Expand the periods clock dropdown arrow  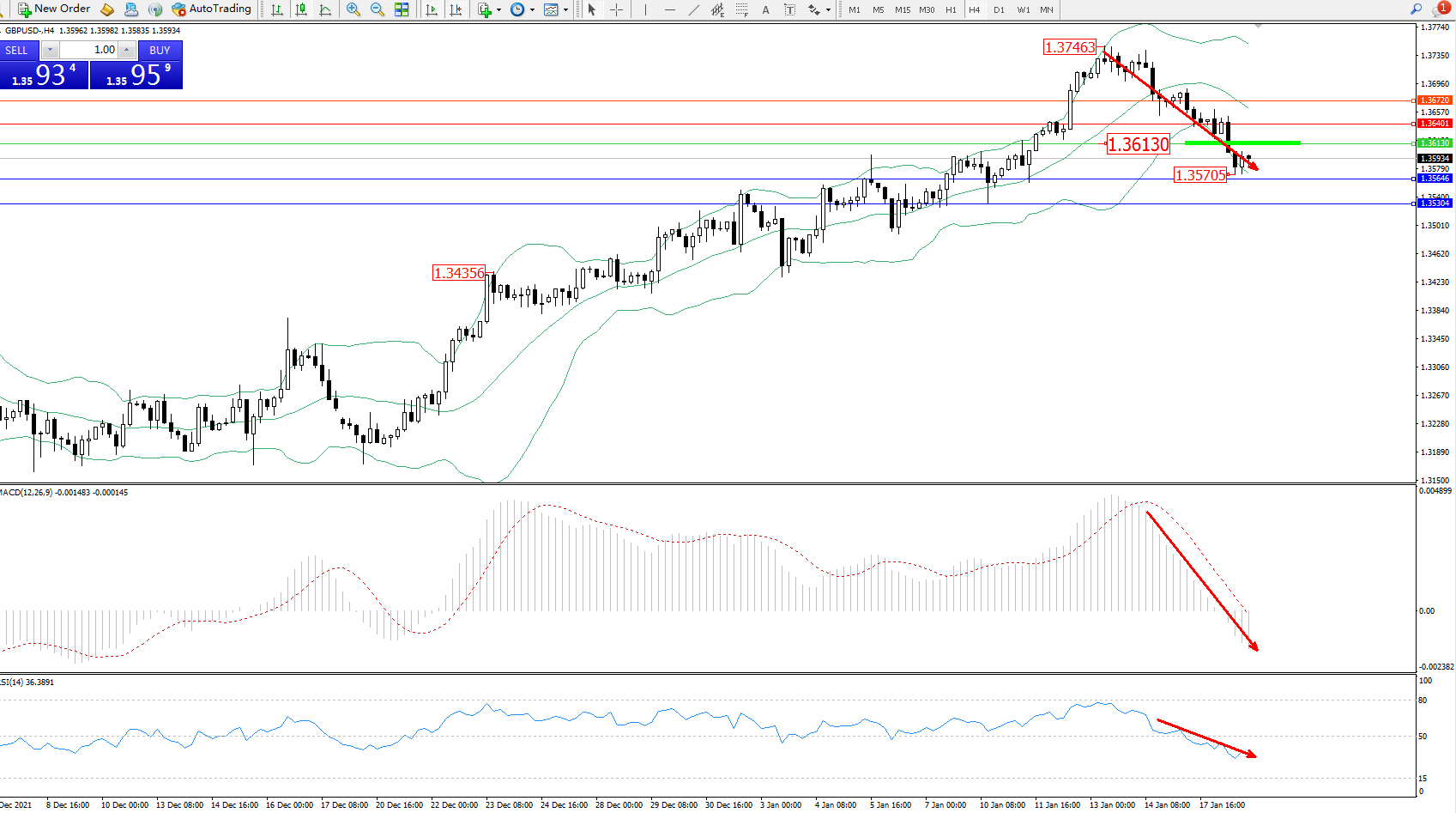(x=532, y=10)
